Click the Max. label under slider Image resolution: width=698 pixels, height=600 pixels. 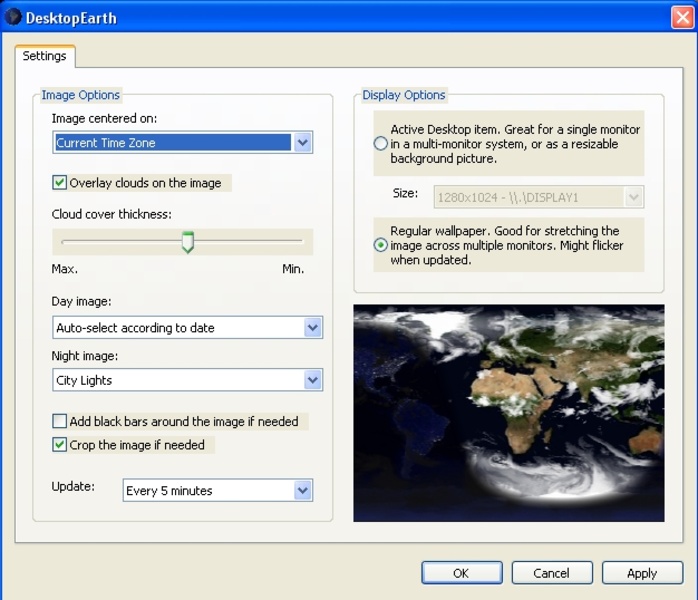65,269
